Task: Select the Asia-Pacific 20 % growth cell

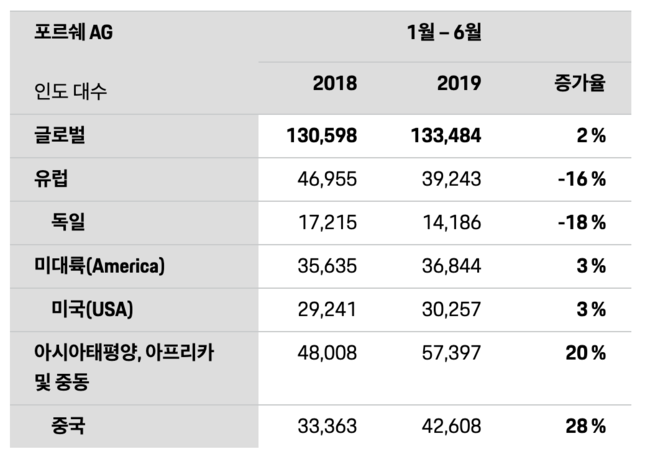Action: (x=584, y=353)
